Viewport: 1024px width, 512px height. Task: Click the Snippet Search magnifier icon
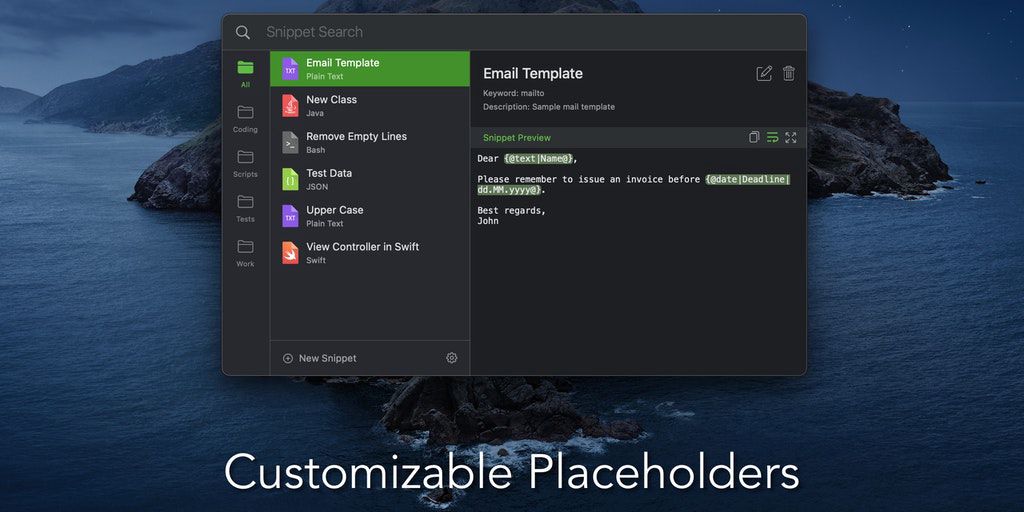point(242,32)
